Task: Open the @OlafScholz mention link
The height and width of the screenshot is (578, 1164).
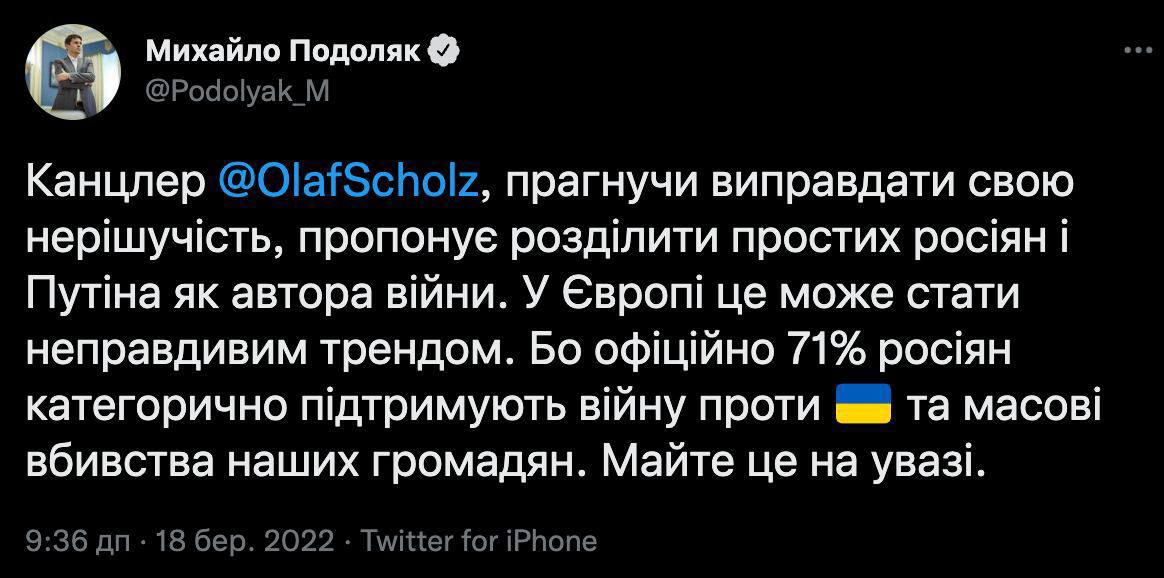Action: point(348,183)
